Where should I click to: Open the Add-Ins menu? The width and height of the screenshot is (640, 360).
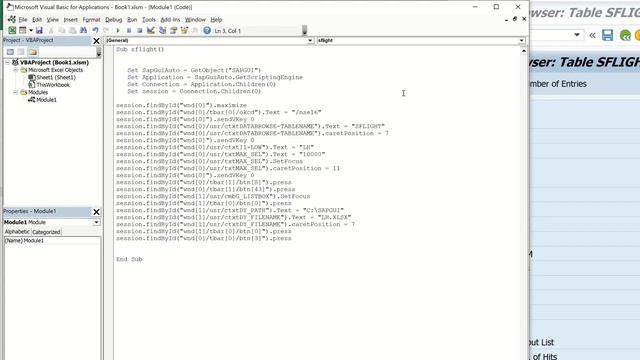pos(170,20)
